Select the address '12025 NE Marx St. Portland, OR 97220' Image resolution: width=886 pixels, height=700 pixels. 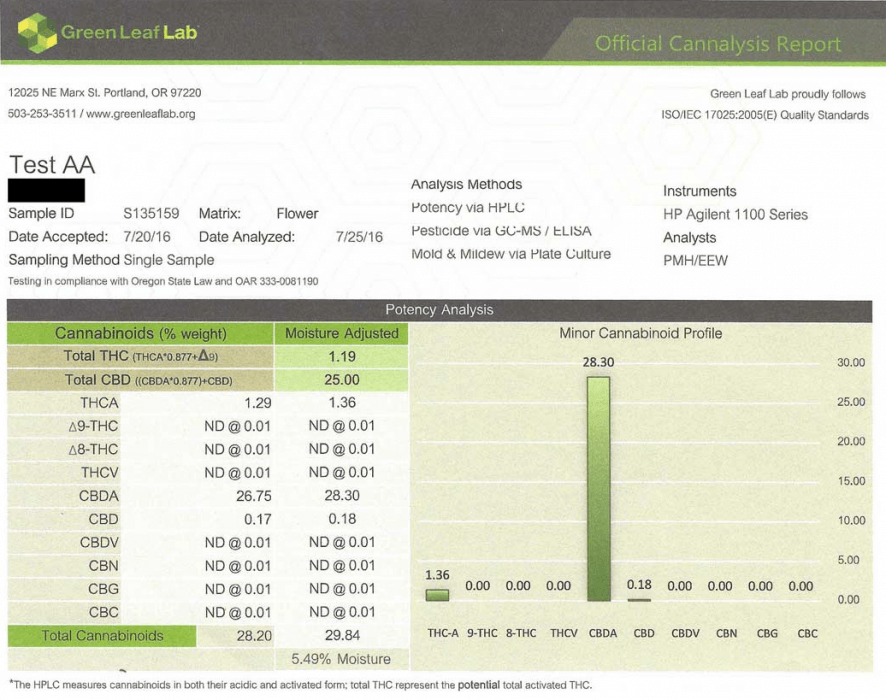105,93
